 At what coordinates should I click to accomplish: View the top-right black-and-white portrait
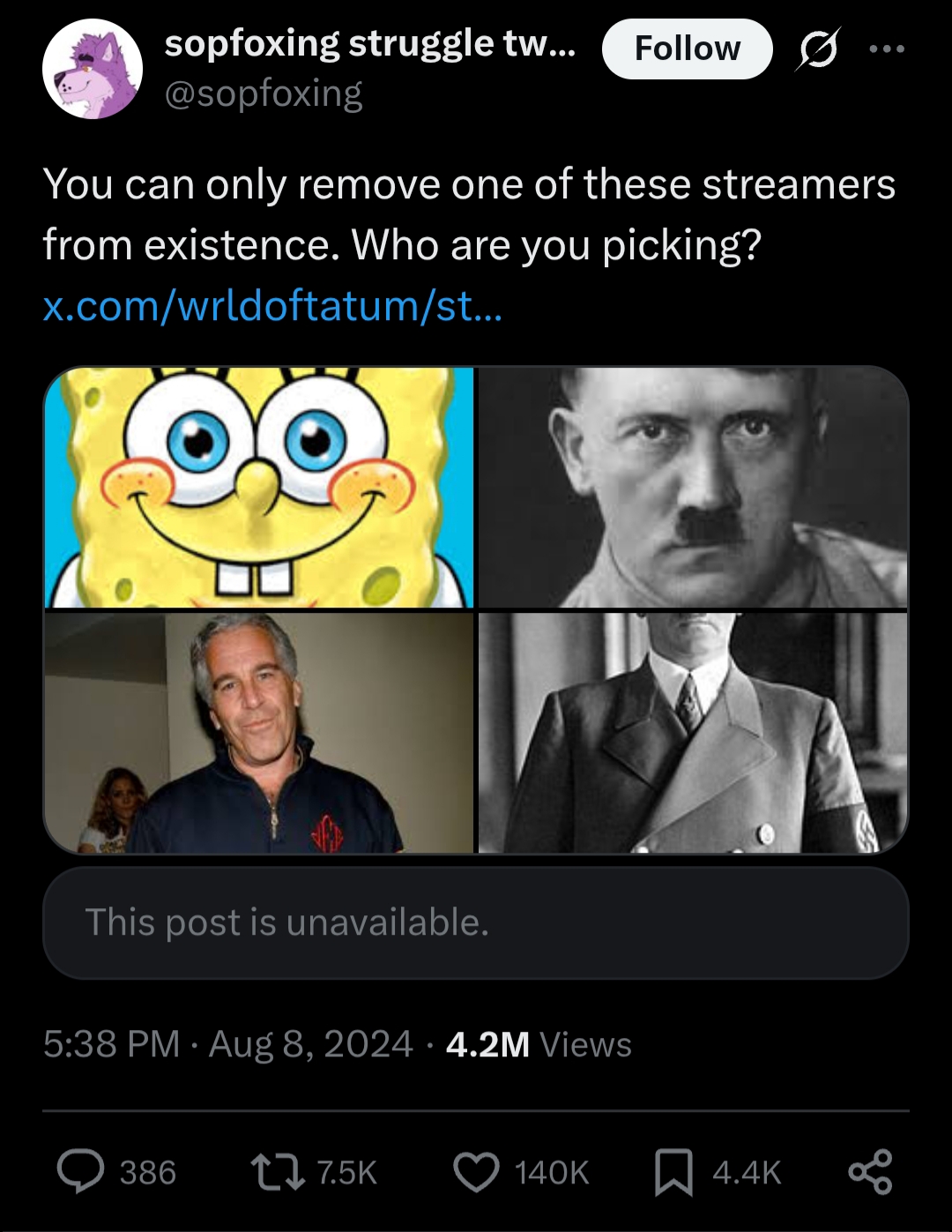pos(693,488)
